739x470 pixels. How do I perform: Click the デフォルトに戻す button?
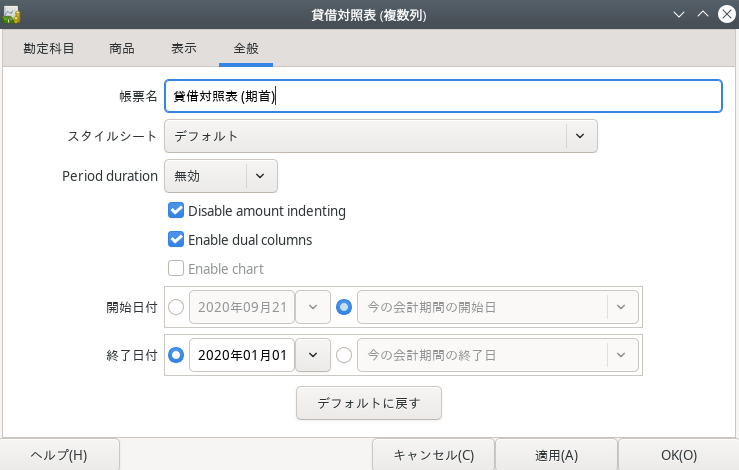369,403
